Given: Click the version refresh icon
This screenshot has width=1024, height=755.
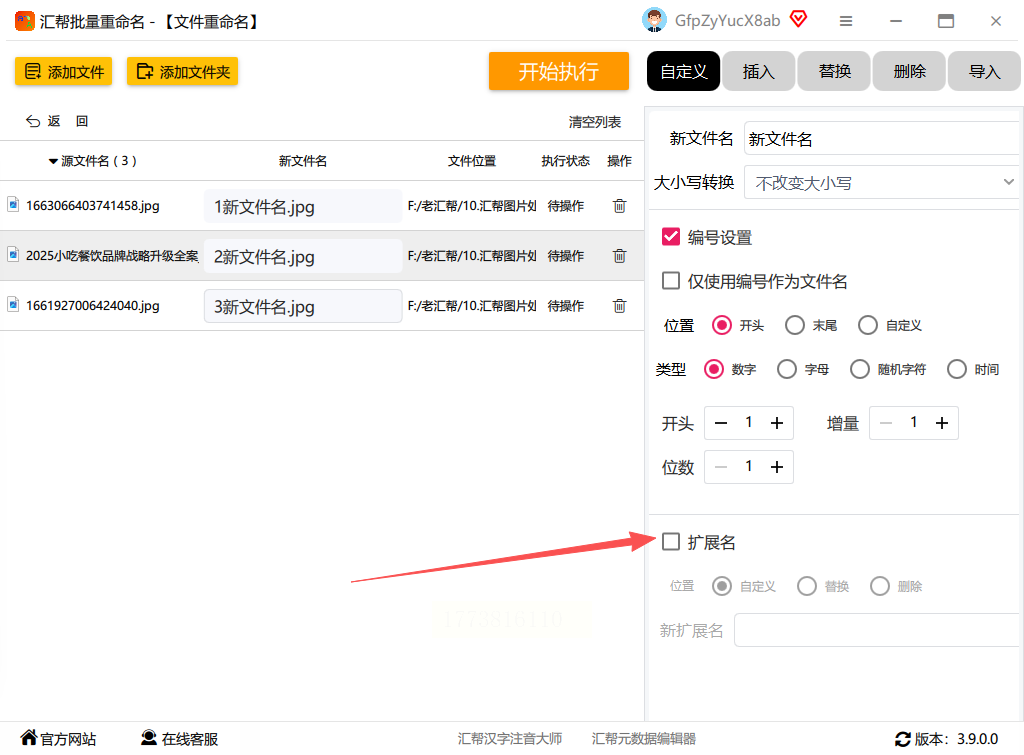Looking at the screenshot, I should click(x=903, y=739).
